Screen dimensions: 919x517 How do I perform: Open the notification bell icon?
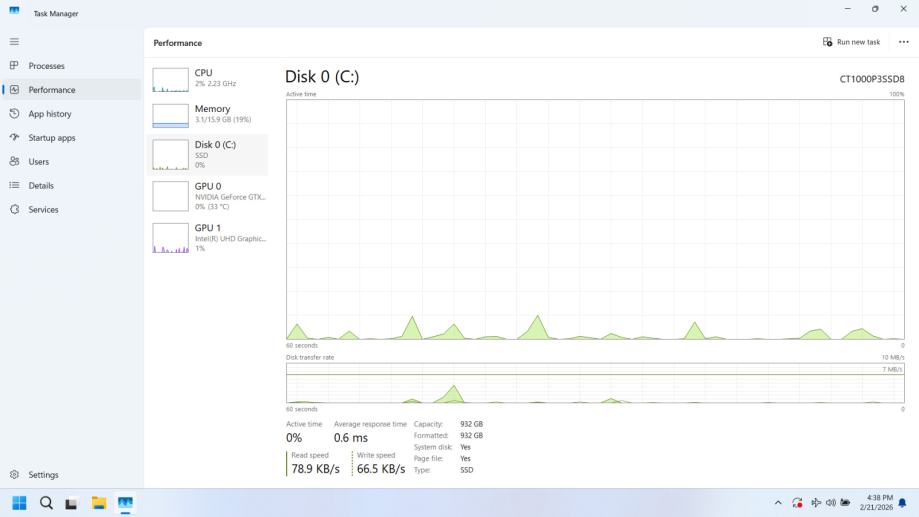[x=903, y=503]
